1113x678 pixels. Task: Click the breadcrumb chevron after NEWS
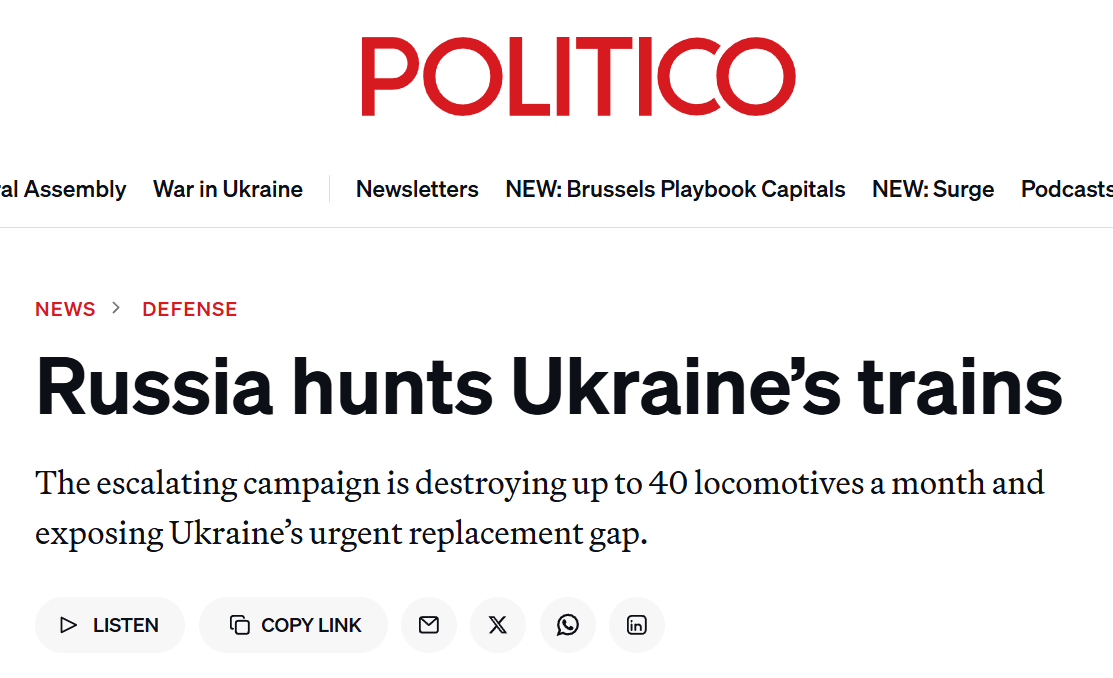(x=116, y=308)
